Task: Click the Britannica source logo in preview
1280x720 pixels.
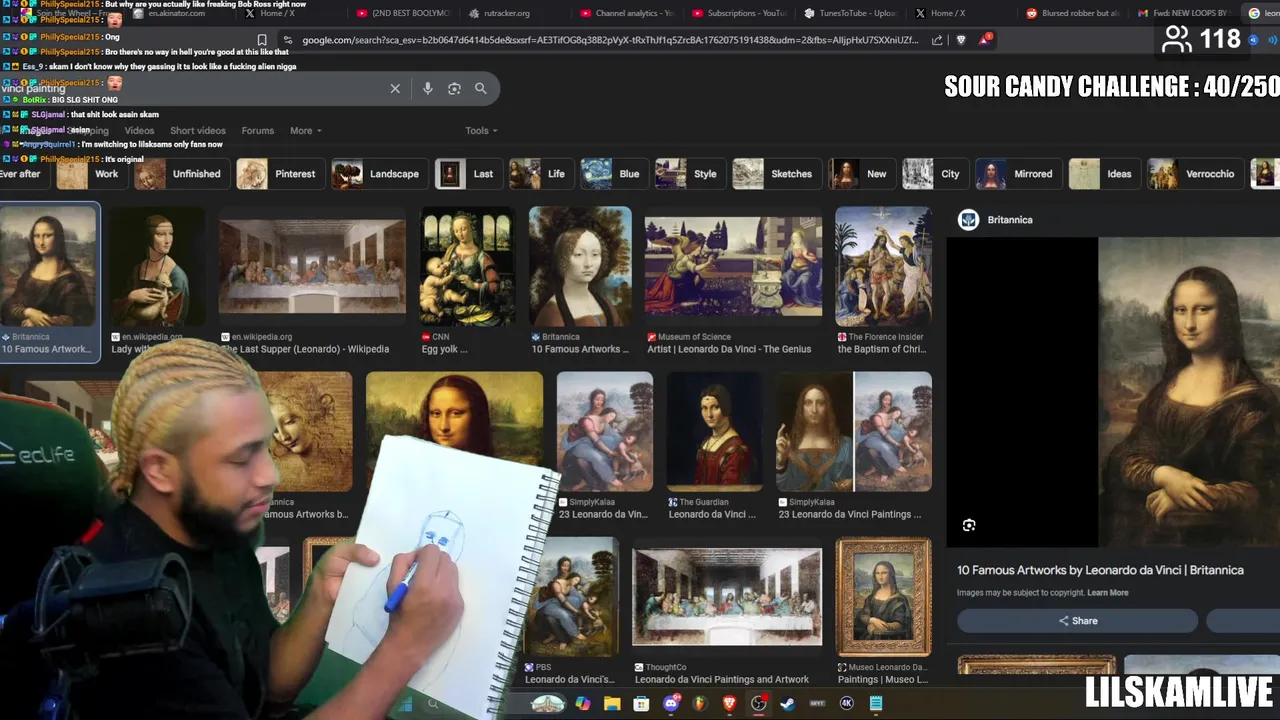Action: [x=968, y=220]
